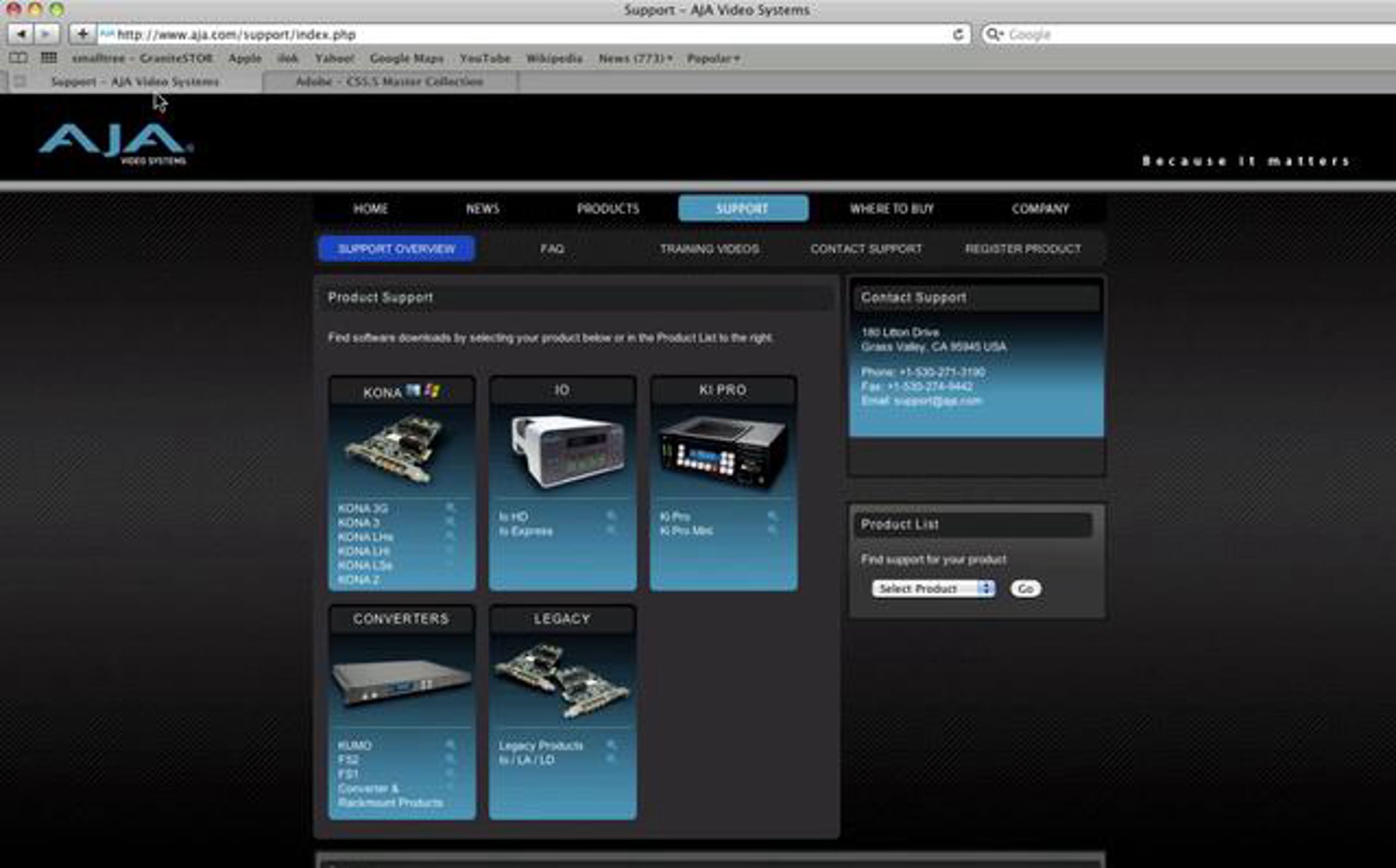
Task: Click the magnifier icon beside Io Express
Action: [x=611, y=530]
